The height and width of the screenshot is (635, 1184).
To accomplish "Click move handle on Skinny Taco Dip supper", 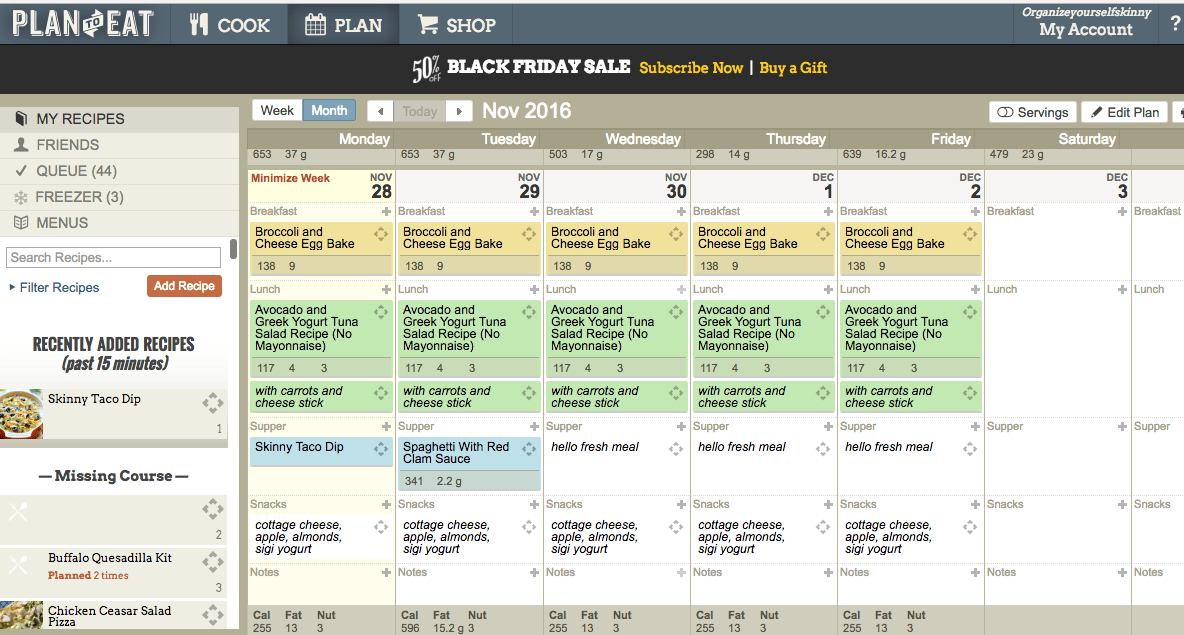I will tap(381, 448).
